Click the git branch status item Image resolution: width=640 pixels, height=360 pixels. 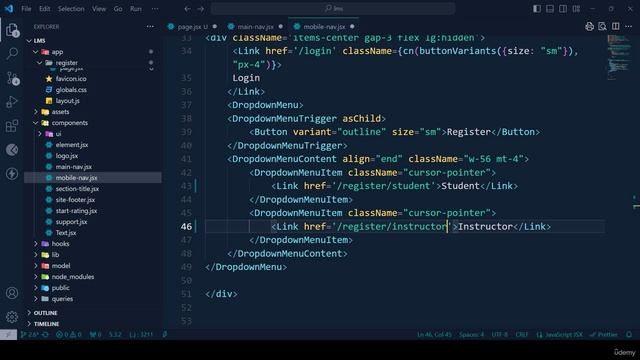29,335
